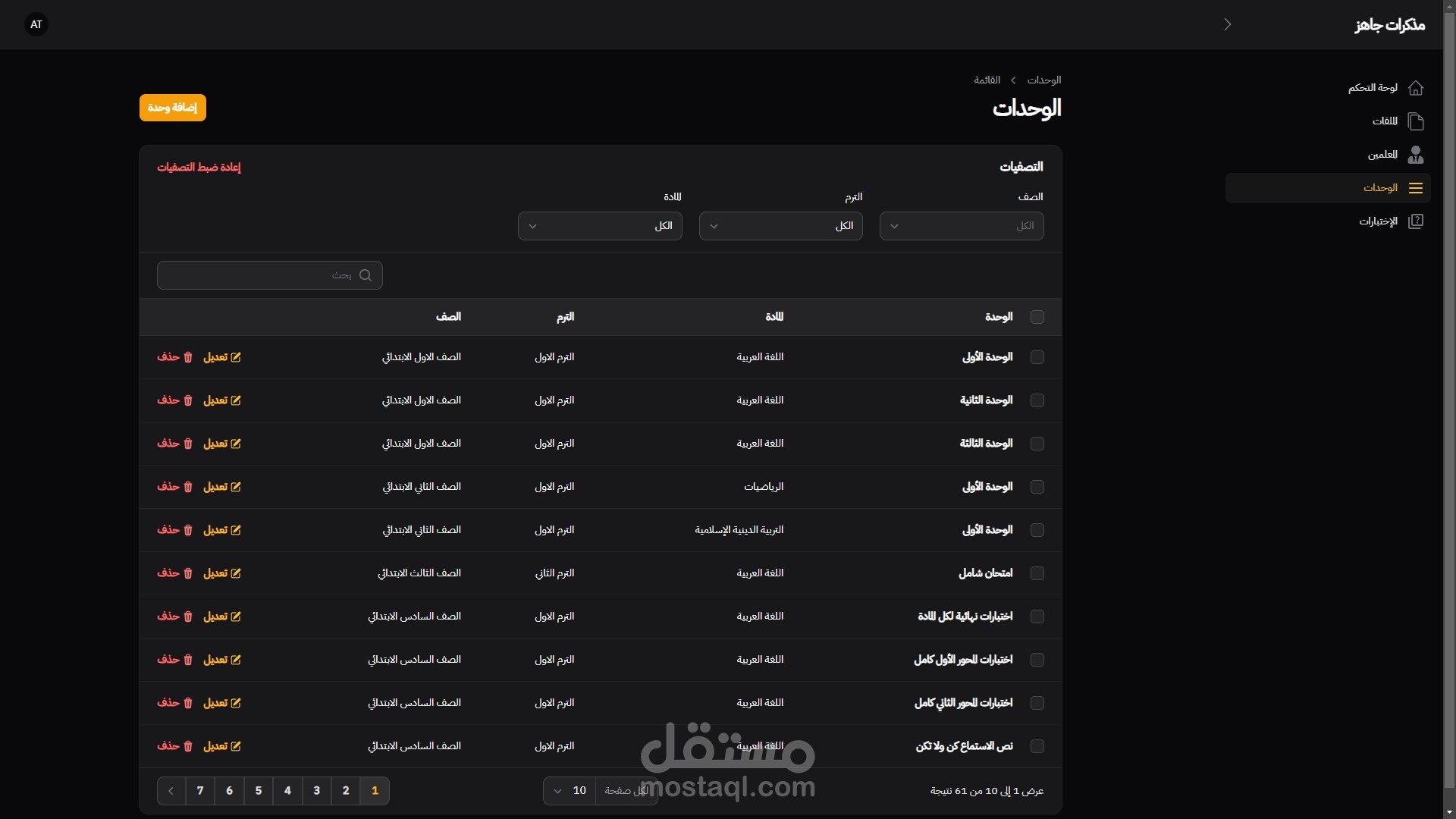Click the trash icon to delete الوحدة الثانية row
Screen dimensions: 1456x819
[x=188, y=400]
